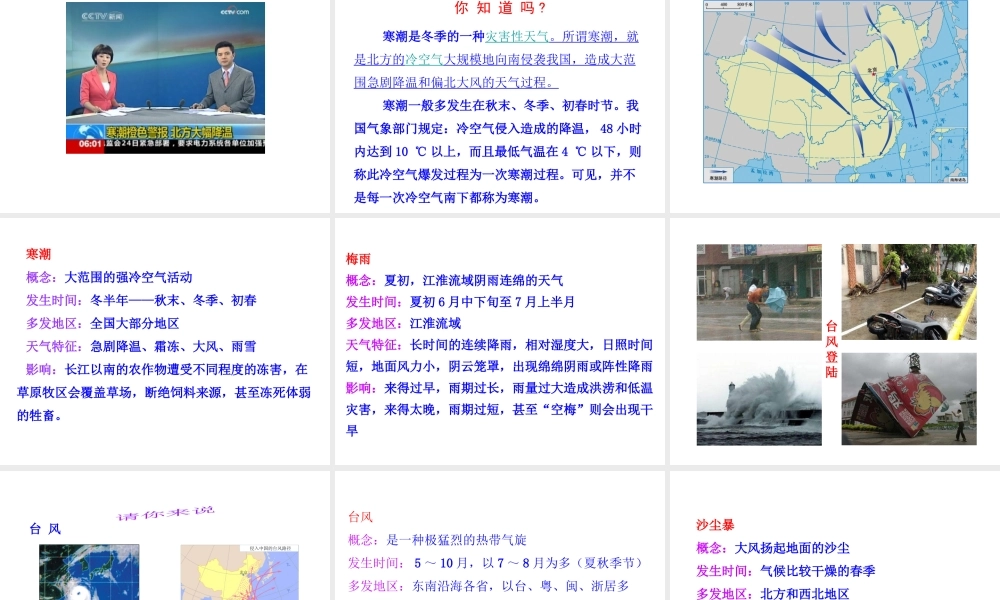The width and height of the screenshot is (1000, 600).
Task: Select the photo of person with umbrella
Action: click(x=759, y=292)
